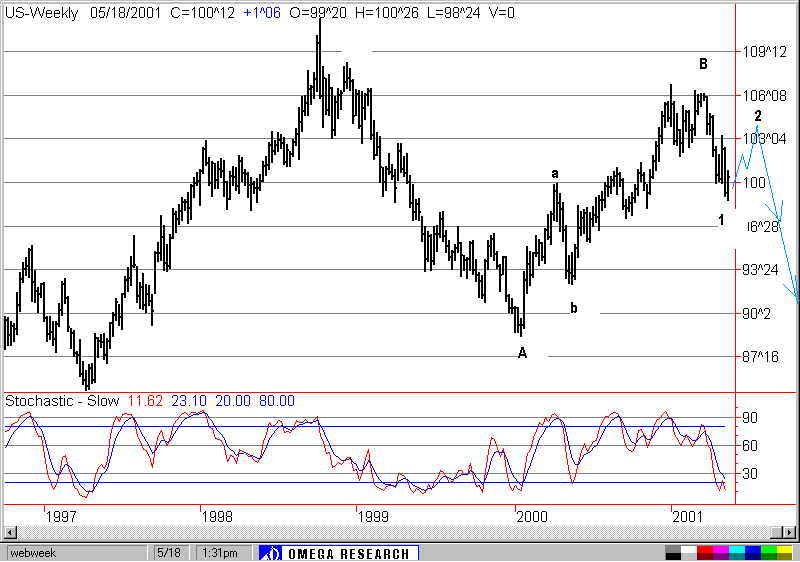Click the 93^24 price axis label
The width and height of the screenshot is (800, 562).
[760, 270]
